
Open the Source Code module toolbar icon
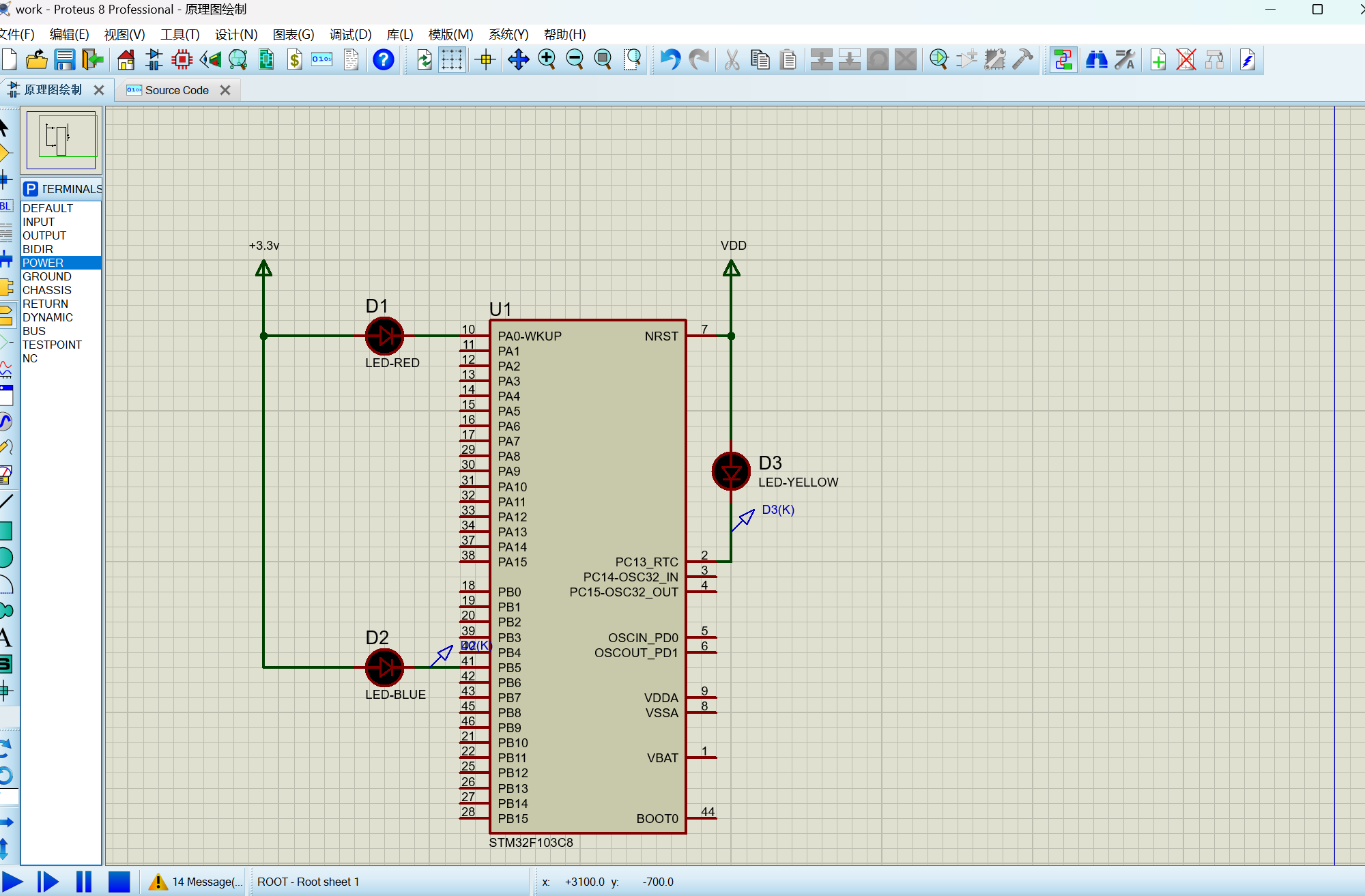(x=322, y=60)
